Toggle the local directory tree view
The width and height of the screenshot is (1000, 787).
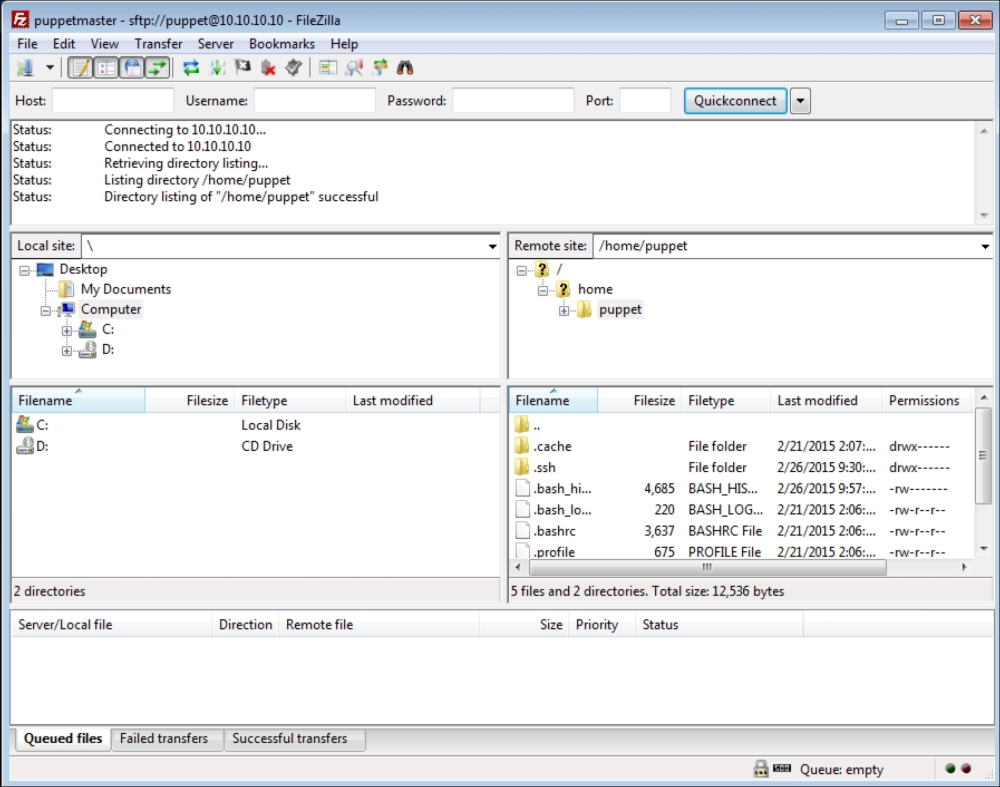click(x=106, y=68)
